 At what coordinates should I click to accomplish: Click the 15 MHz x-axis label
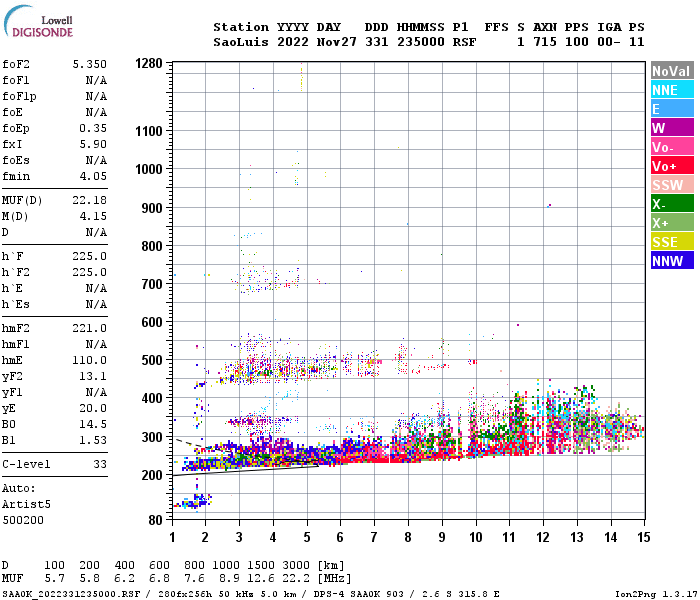tap(644, 537)
